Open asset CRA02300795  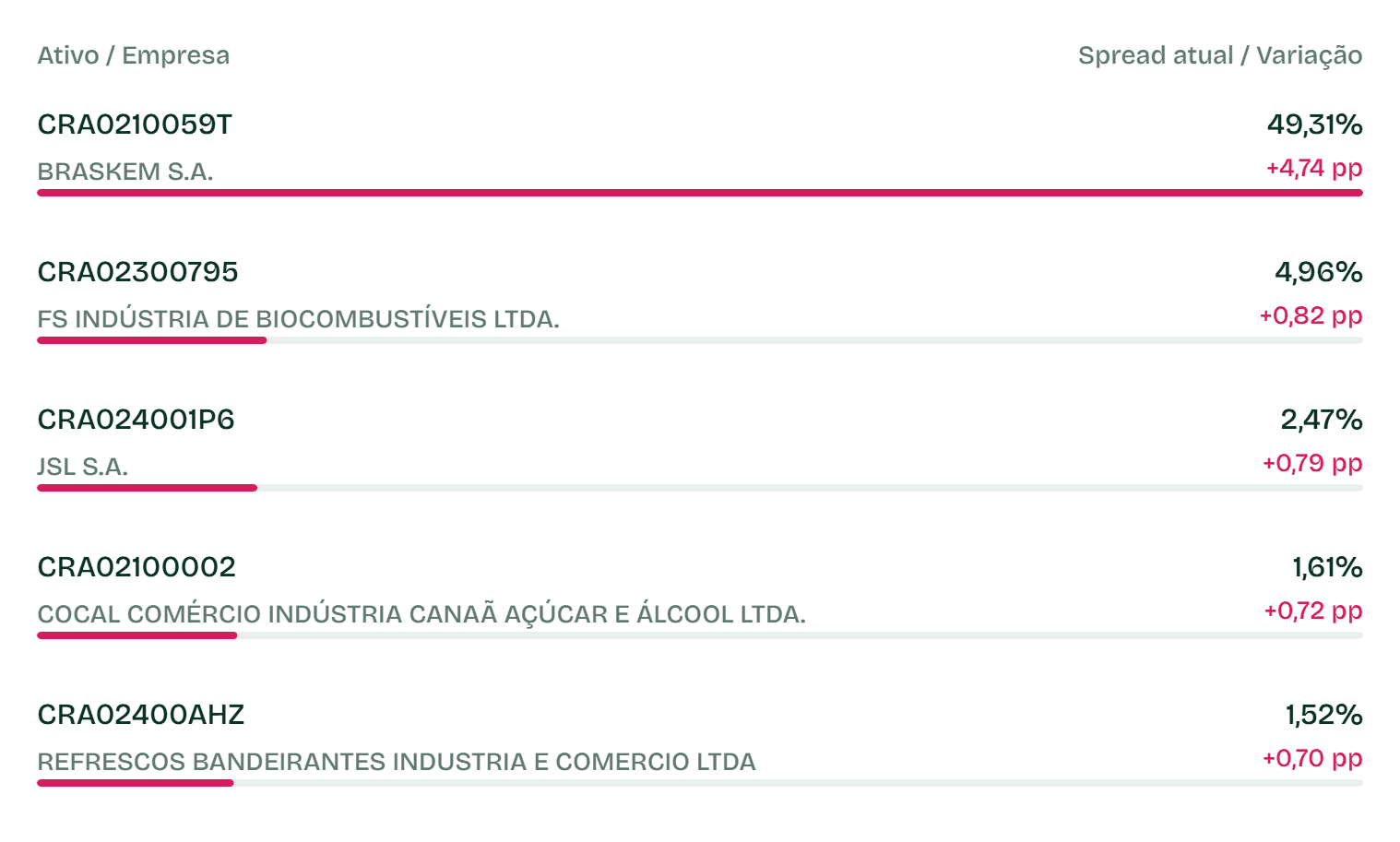(138, 272)
